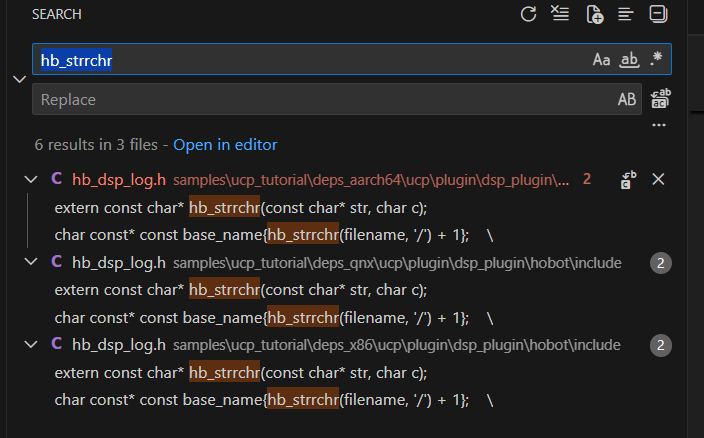Switch results to tree view

coord(625,14)
